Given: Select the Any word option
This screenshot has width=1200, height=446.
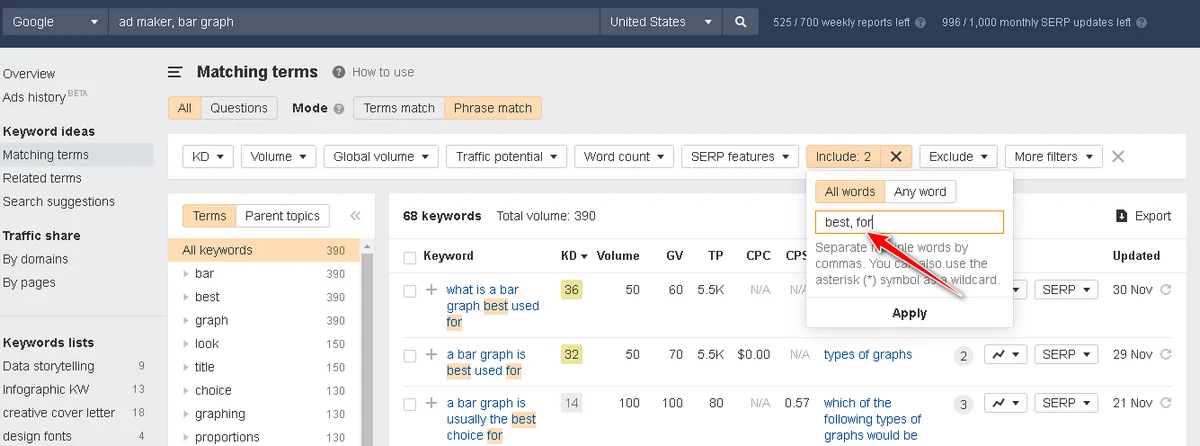Looking at the screenshot, I should (x=920, y=191).
